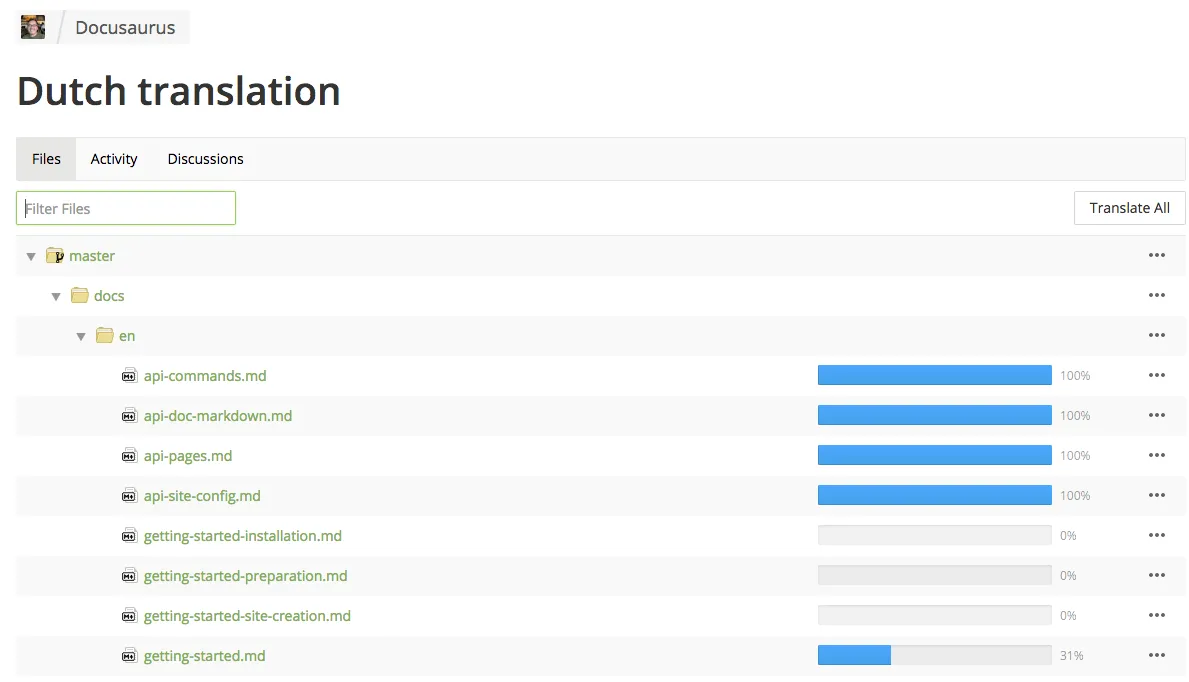The image size is (1189, 682).
Task: Open getting-started-preparation.md file
Action: (x=246, y=576)
